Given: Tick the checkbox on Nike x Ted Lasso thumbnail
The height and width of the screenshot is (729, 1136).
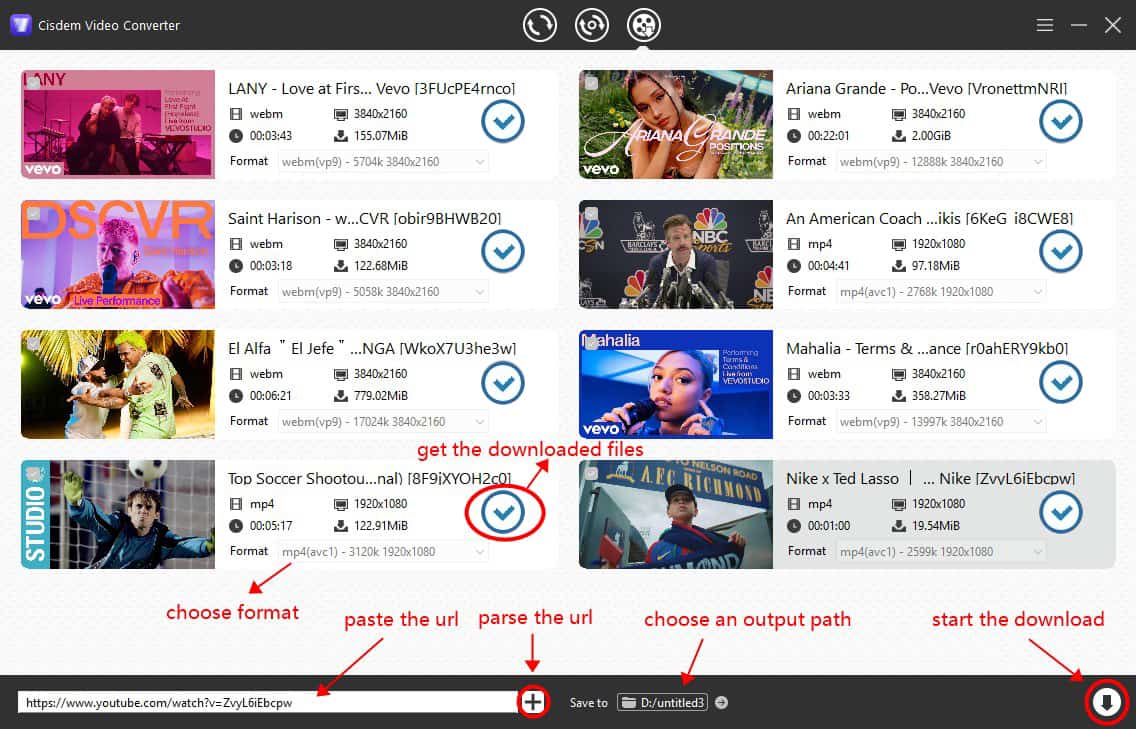Looking at the screenshot, I should pos(591,474).
